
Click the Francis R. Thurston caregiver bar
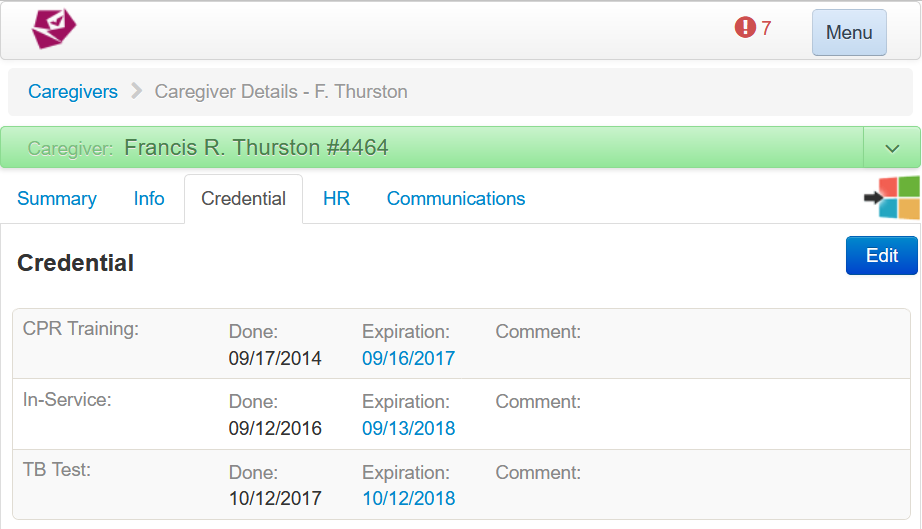coord(430,148)
